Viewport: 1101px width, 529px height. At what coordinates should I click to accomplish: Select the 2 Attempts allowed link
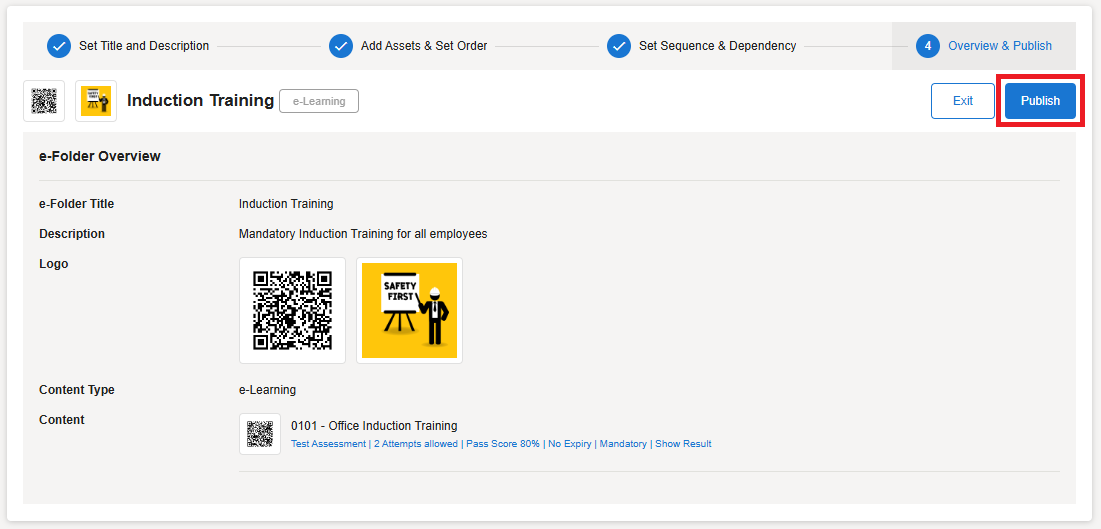416,444
